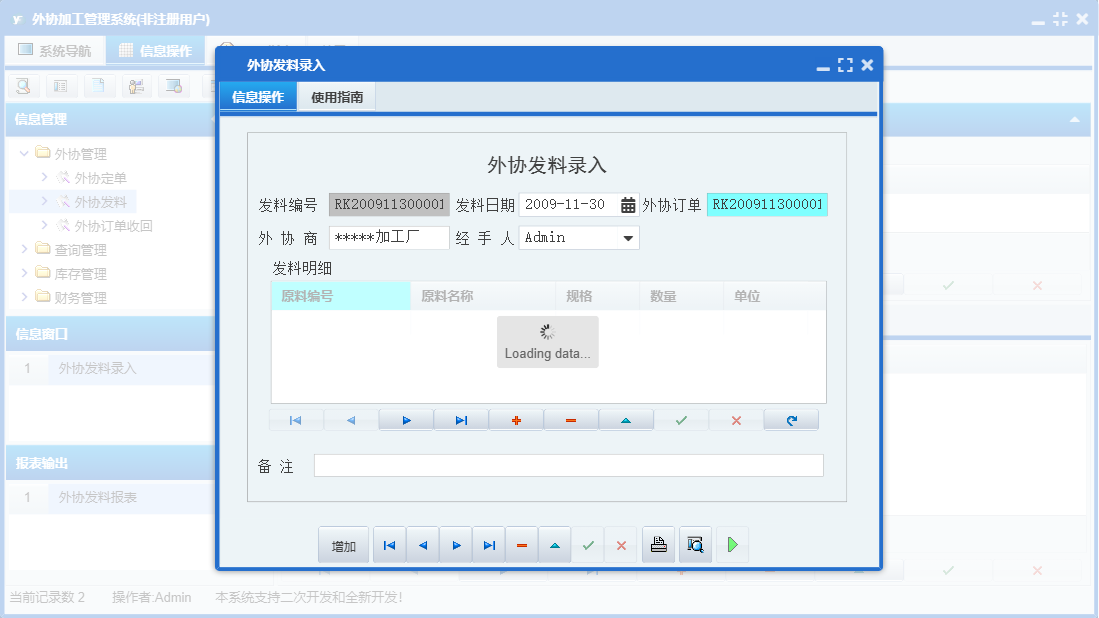Click the 增加 button

pos(343,544)
